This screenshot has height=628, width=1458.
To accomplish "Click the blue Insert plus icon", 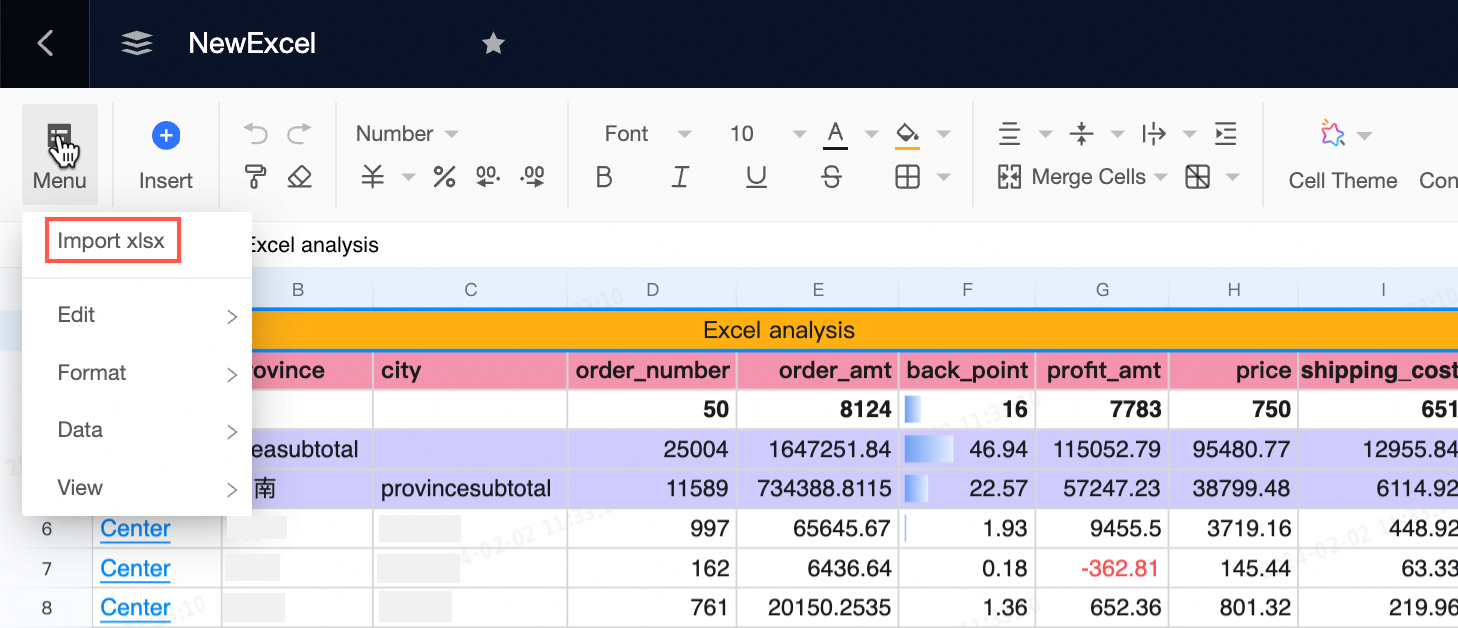I will (x=166, y=135).
